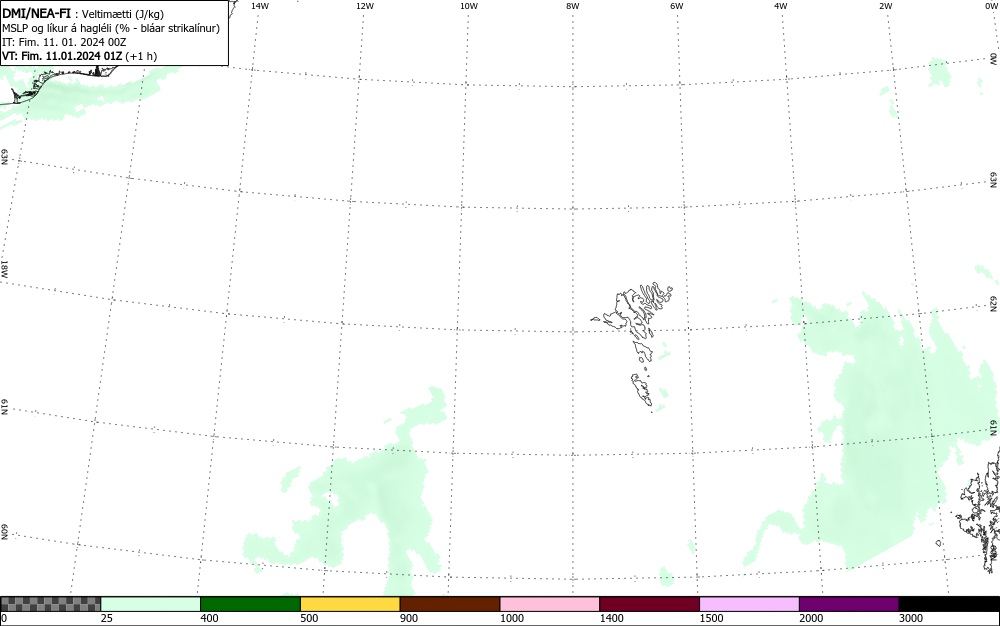Click the "8W" longitude label
Screen dimensions: 1000x626
[x=573, y=6]
